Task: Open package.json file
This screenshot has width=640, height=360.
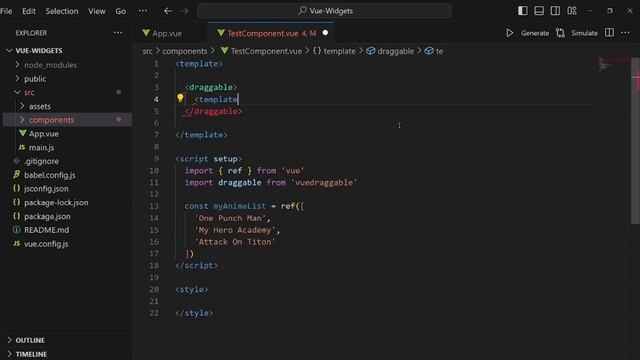Action: tap(47, 216)
